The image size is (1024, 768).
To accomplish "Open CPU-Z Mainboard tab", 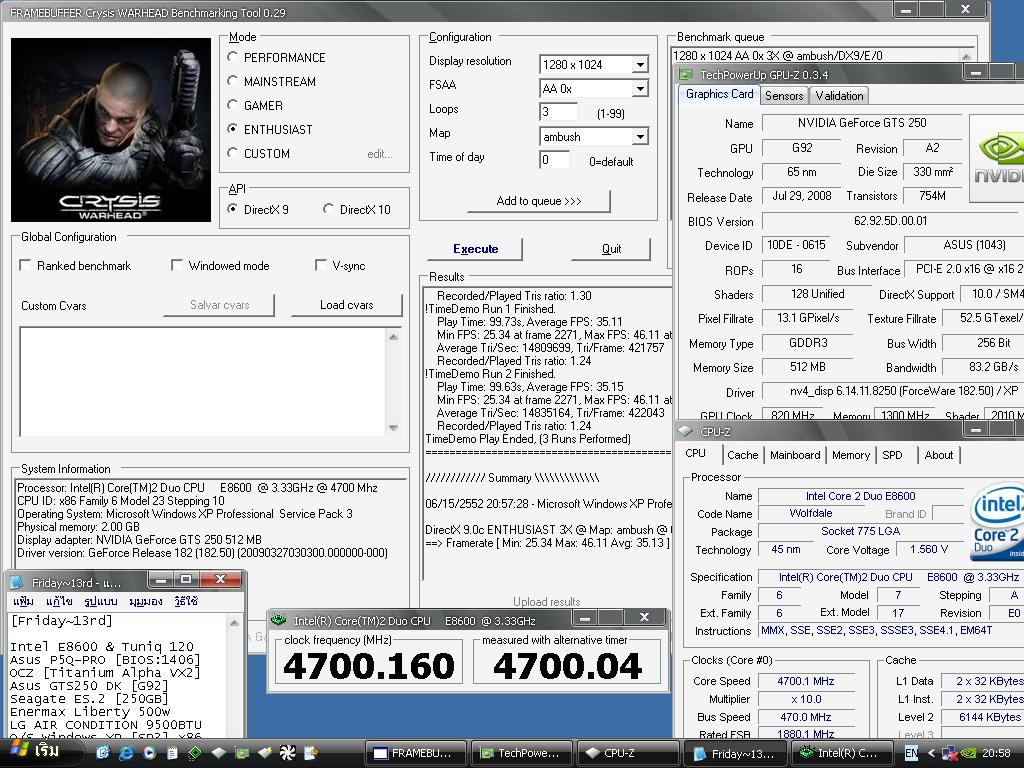I will (795, 455).
